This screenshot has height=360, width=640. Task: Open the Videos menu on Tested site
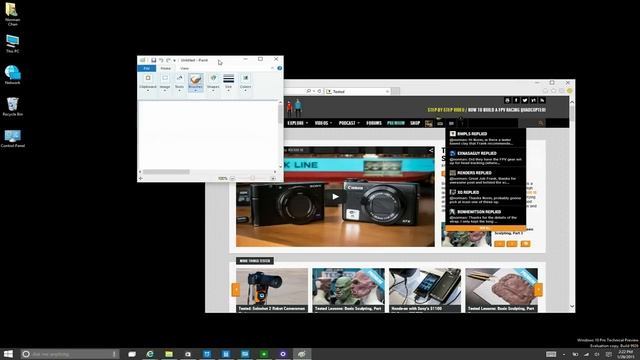323,123
